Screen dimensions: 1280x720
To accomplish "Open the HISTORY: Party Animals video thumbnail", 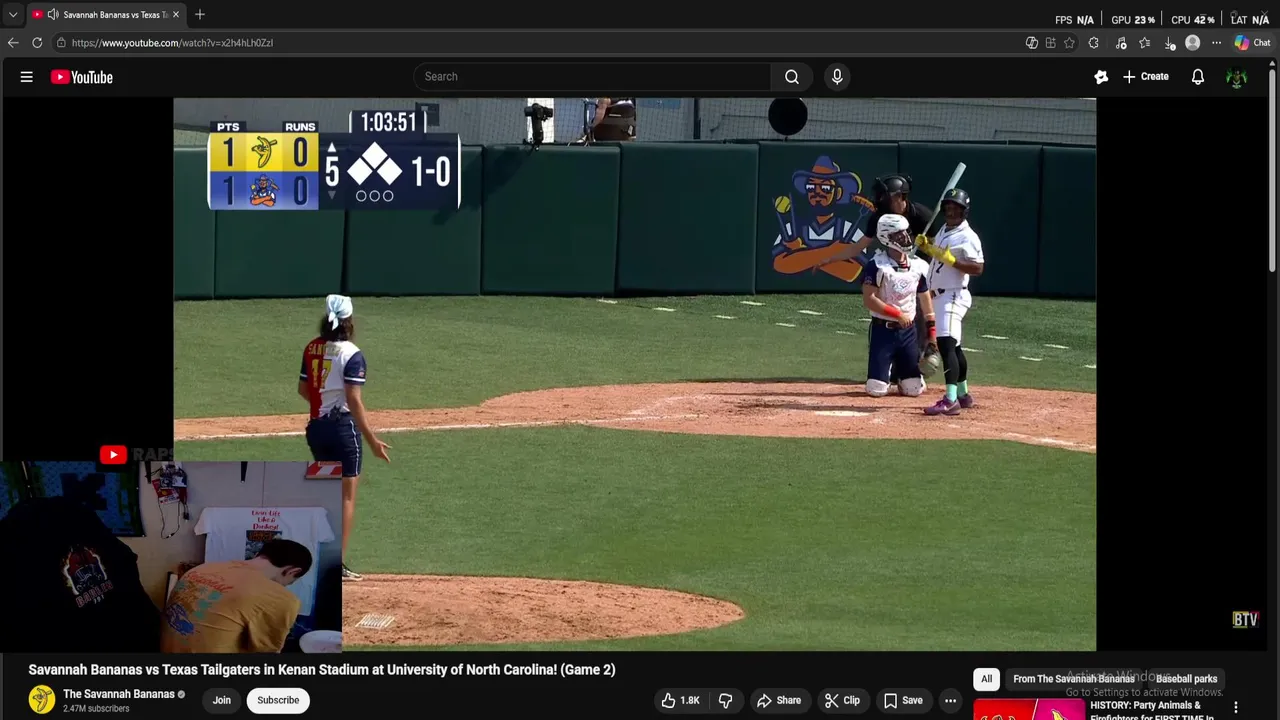I will 1029,709.
